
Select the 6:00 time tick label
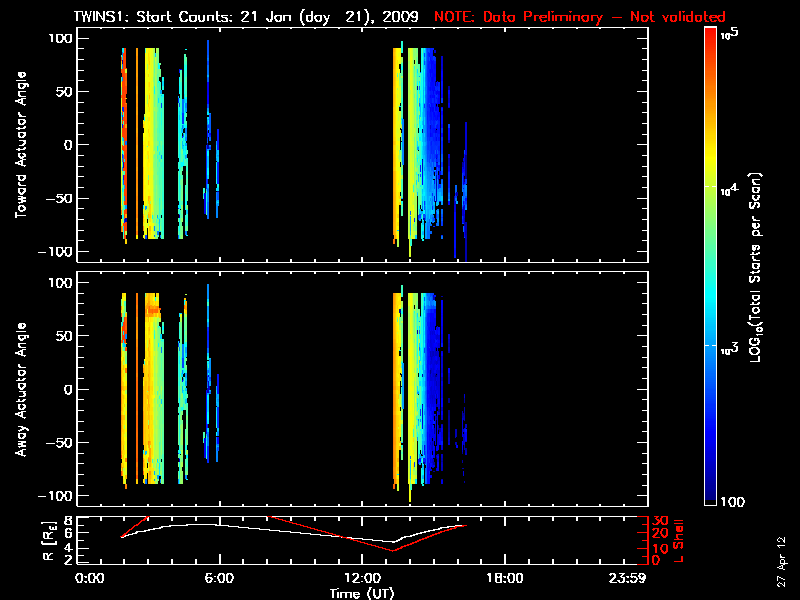click(x=219, y=578)
